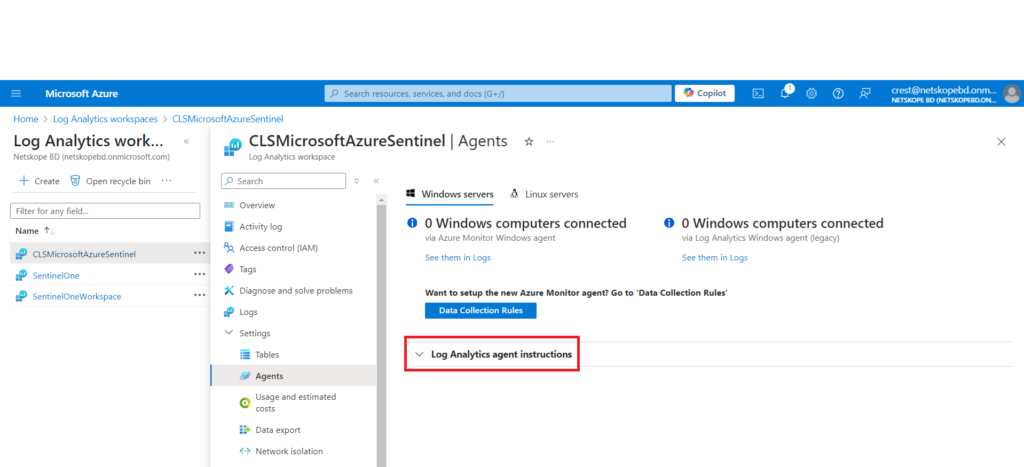Open recycle bin
This screenshot has width=1024, height=467.
[x=110, y=181]
